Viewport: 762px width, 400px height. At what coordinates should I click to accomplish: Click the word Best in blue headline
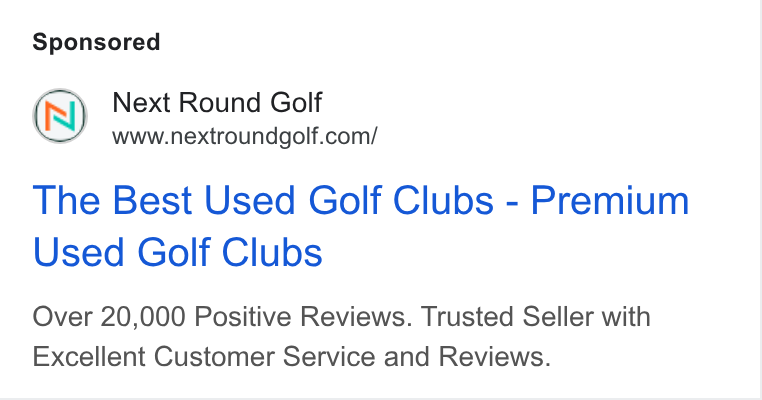(152, 200)
